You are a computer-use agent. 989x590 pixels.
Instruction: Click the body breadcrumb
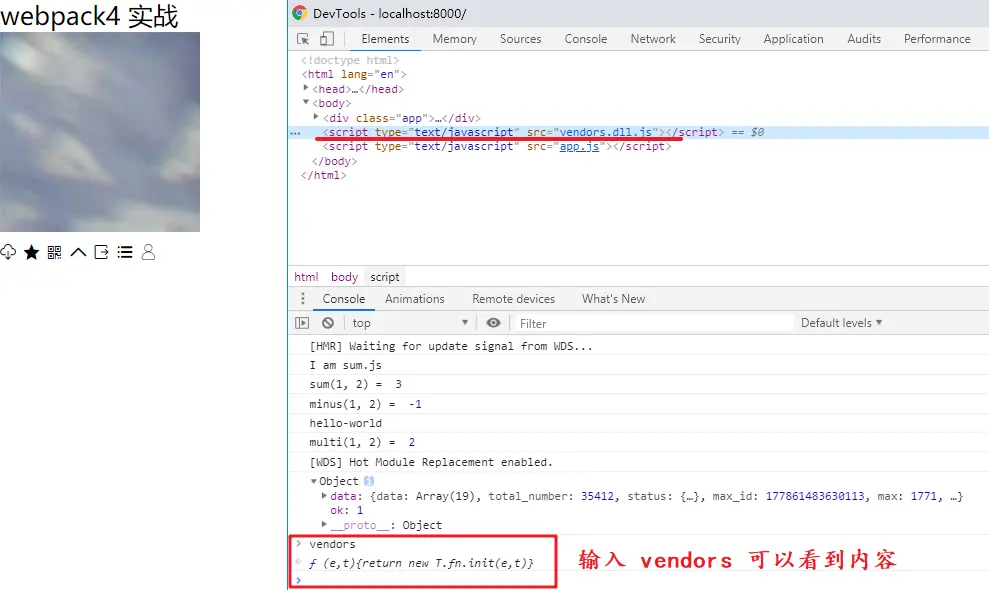click(x=344, y=277)
